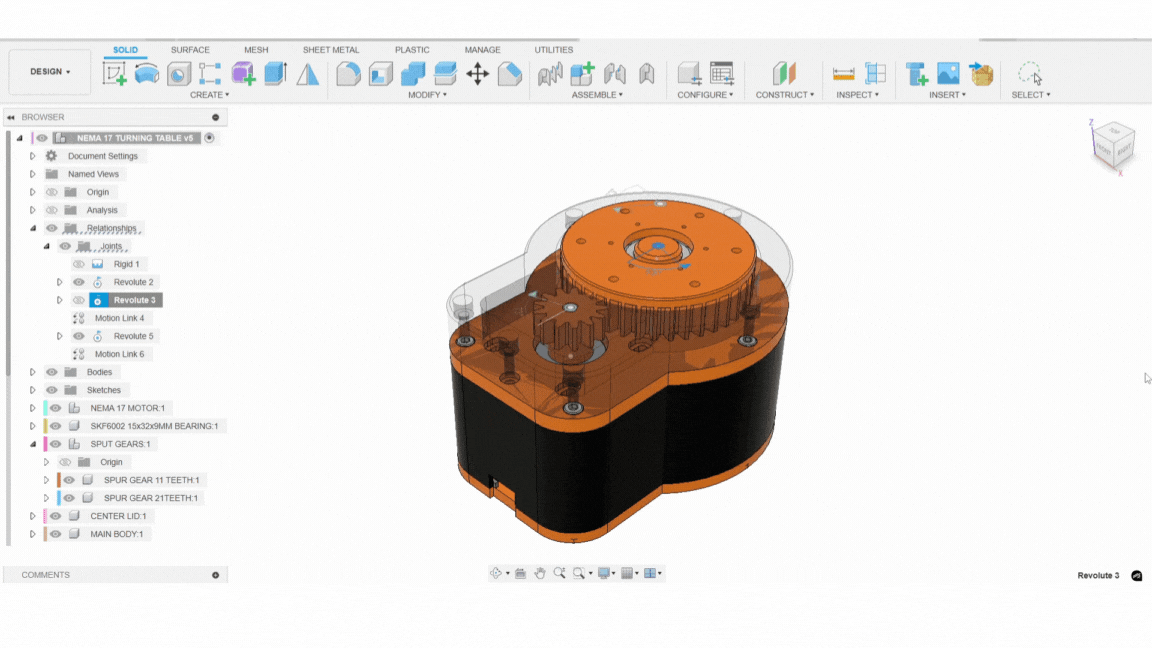1152x648 pixels.
Task: Click the color swatch next to MAIN BODY:1
Action: [x=45, y=534]
